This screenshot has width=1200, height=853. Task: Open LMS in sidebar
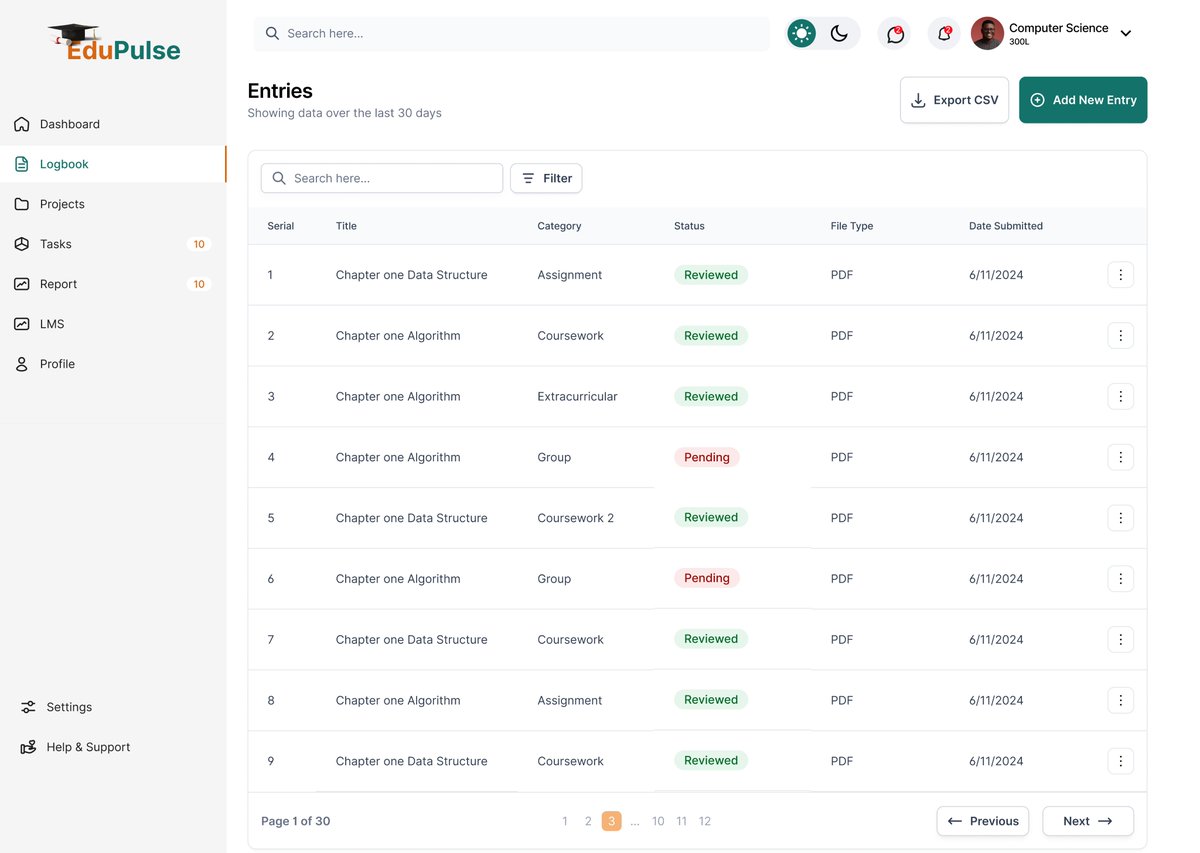(x=113, y=324)
